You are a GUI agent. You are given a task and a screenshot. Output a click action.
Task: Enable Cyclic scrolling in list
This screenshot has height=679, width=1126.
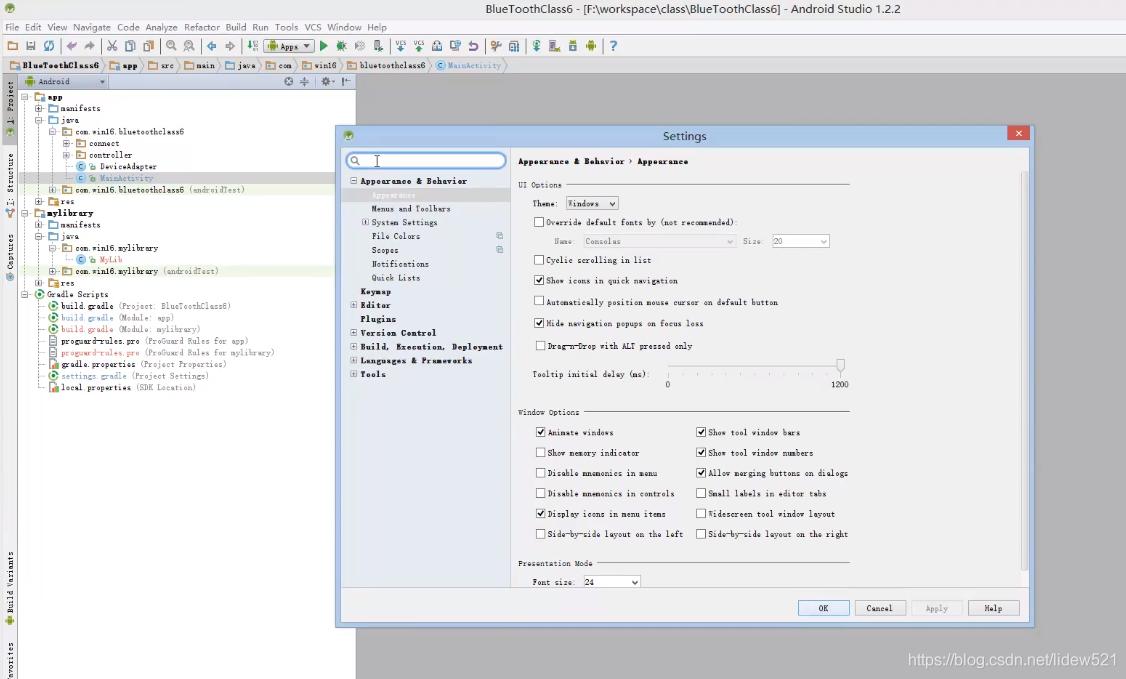(x=539, y=260)
